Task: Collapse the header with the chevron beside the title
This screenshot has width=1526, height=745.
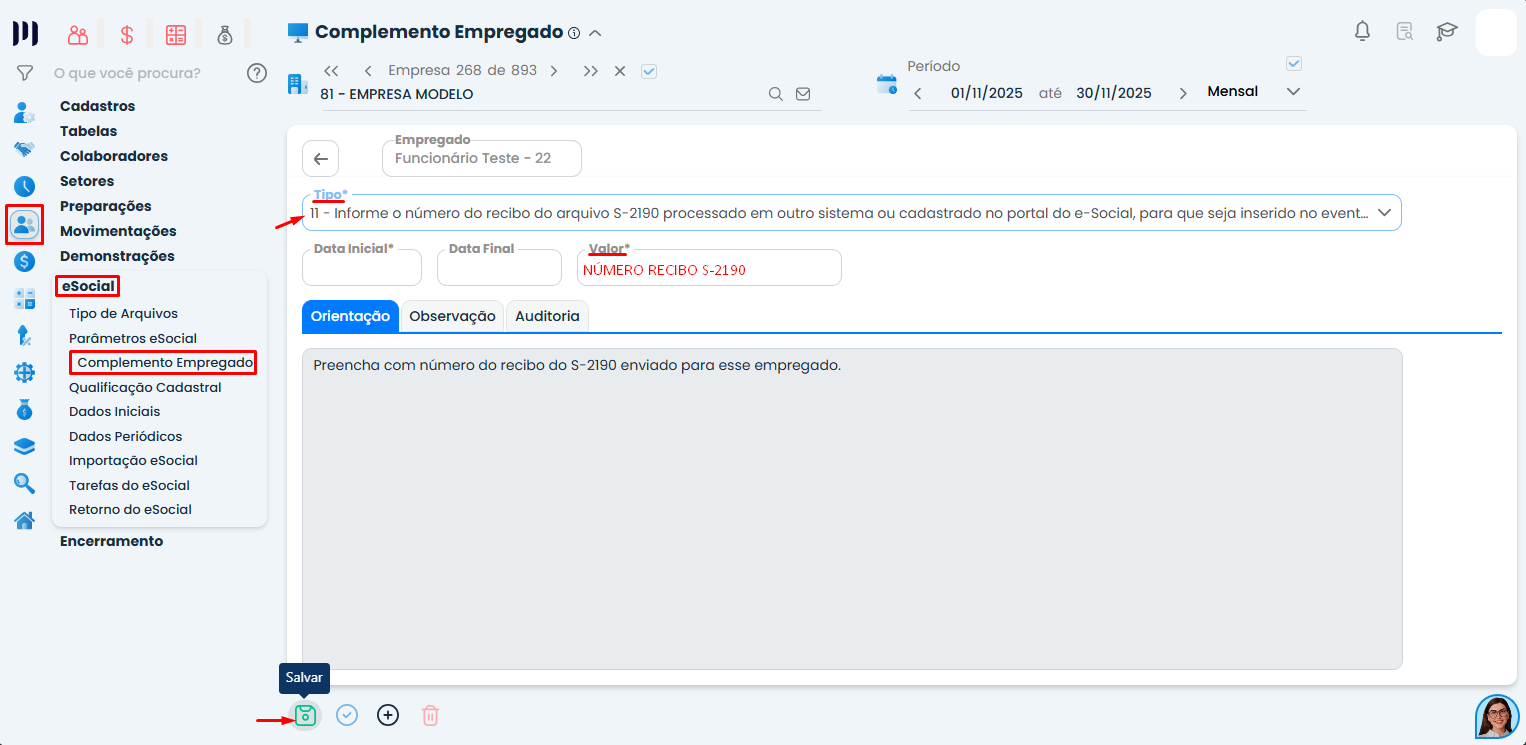Action: pyautogui.click(x=595, y=33)
